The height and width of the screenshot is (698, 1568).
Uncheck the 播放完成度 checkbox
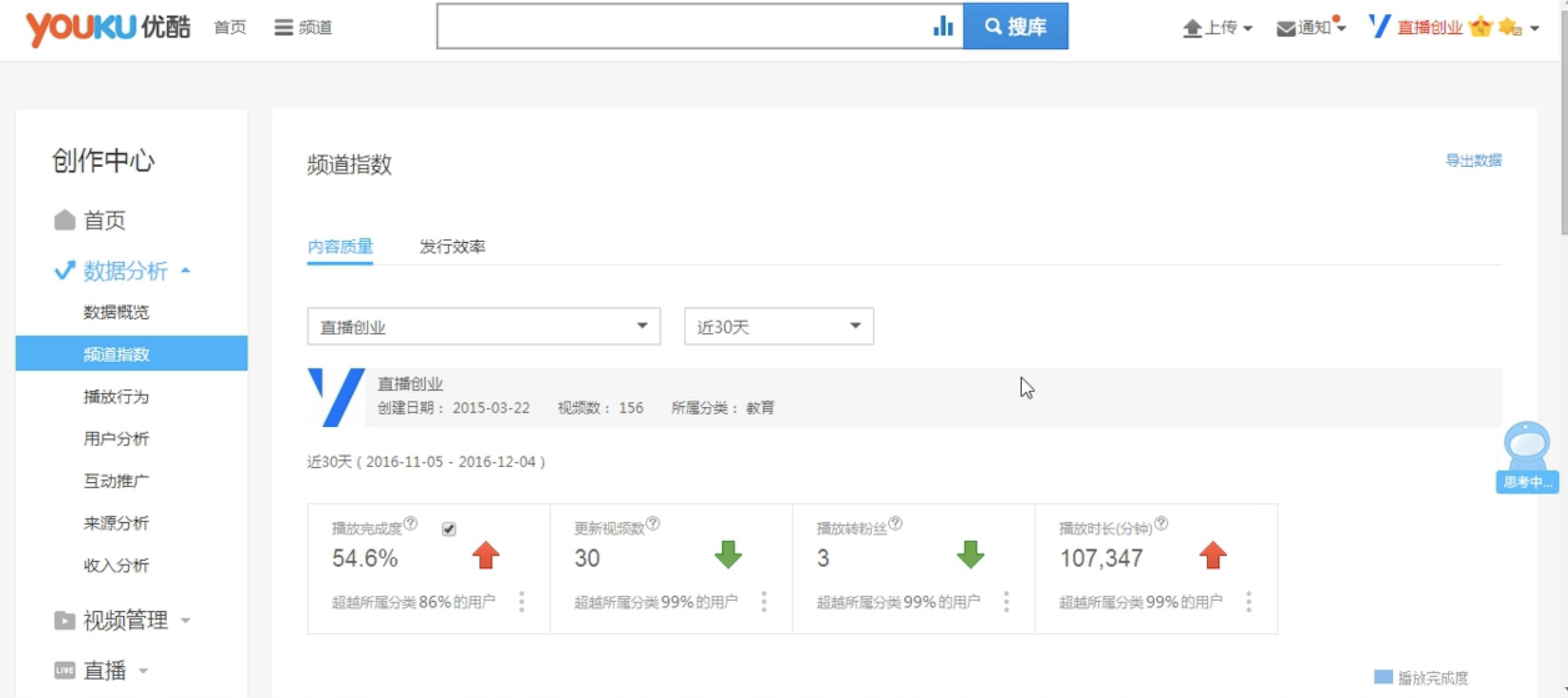[x=448, y=529]
